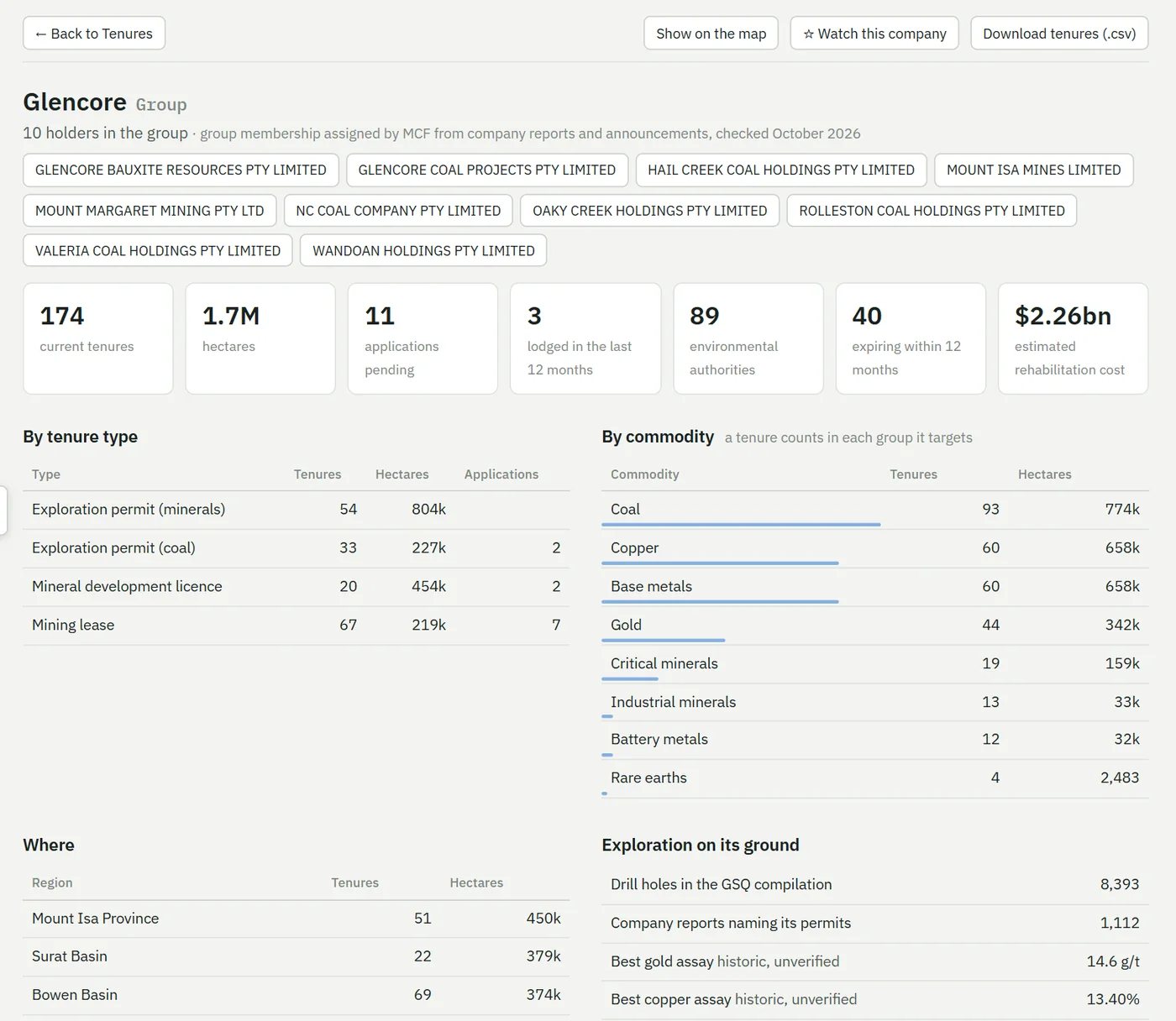Click the Best gold assay row
The image size is (1176, 1021).
(875, 962)
